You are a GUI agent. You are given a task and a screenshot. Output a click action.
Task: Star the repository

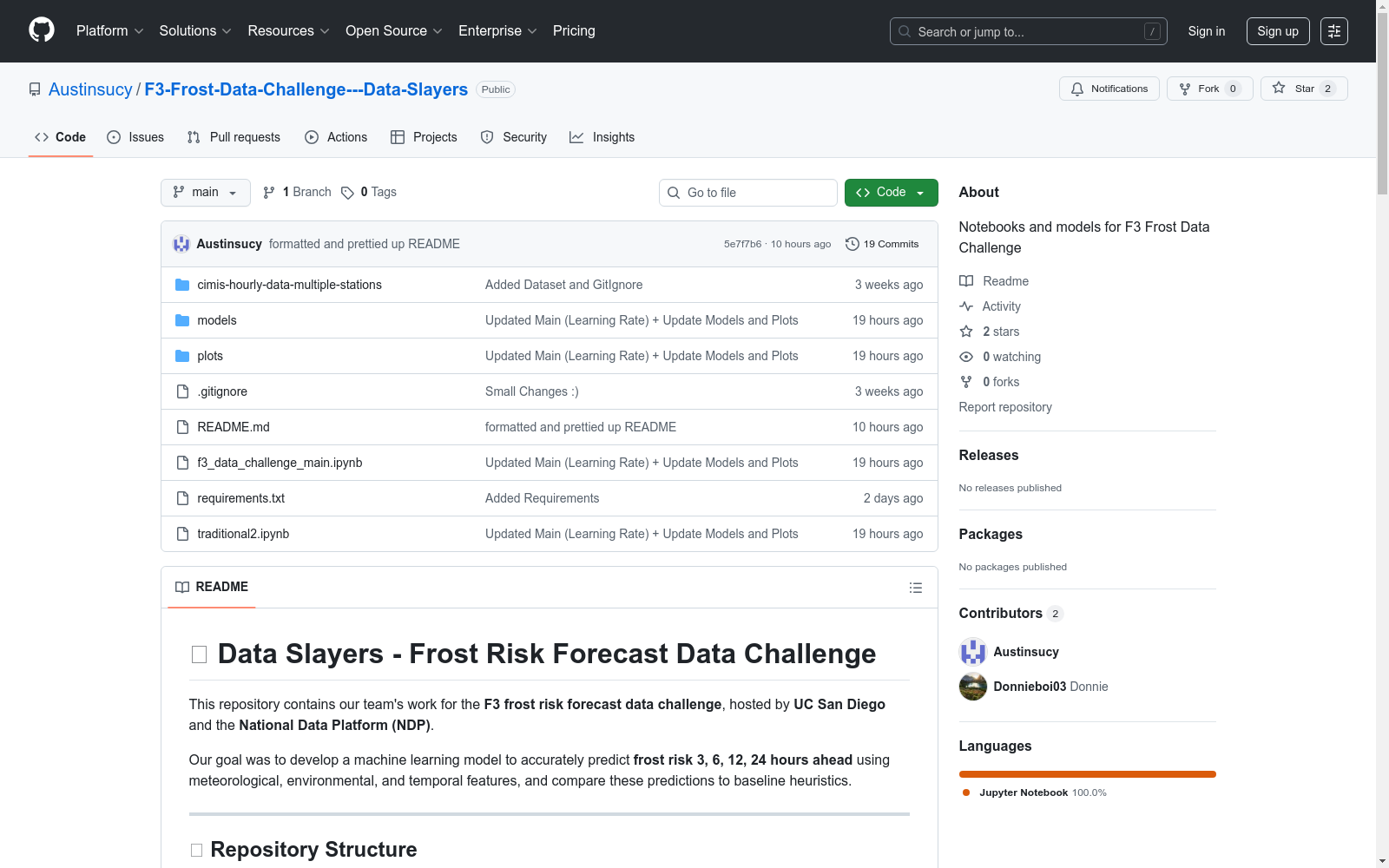click(1304, 89)
